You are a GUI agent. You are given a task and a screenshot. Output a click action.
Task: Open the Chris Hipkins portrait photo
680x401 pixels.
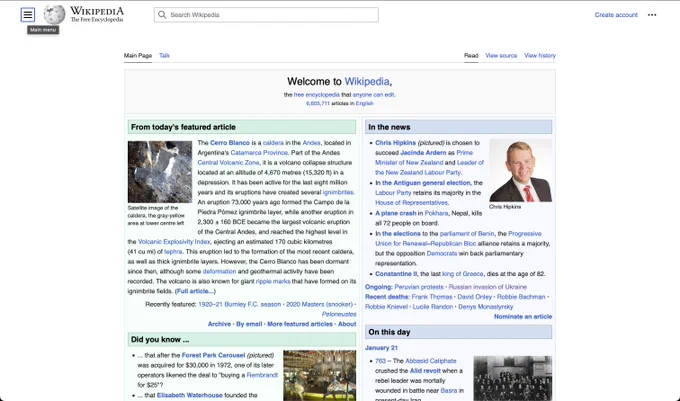520,170
